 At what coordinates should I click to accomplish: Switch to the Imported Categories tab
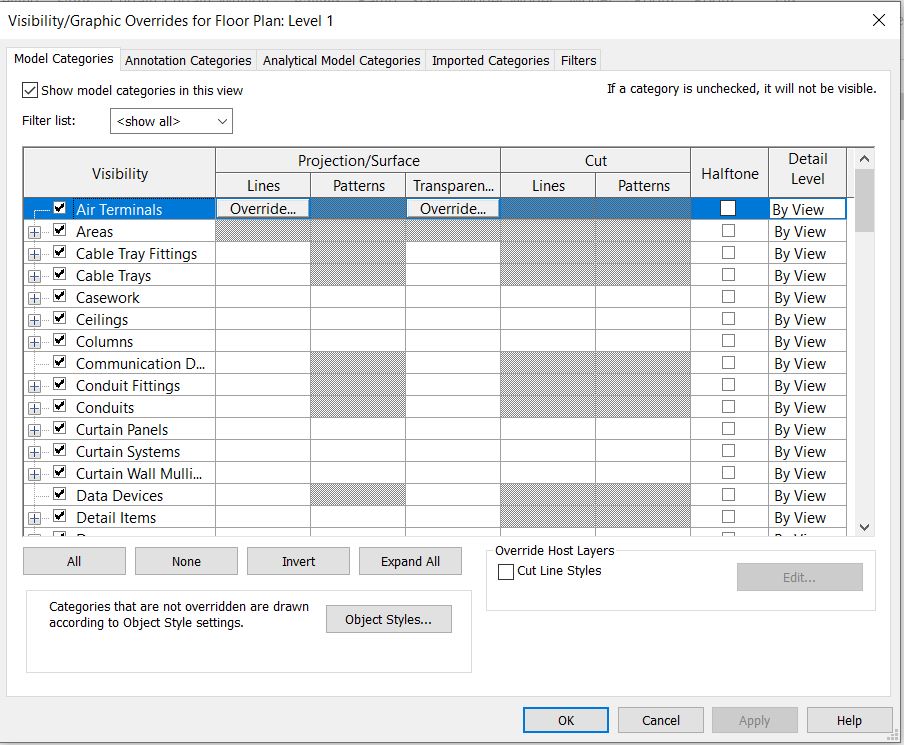489,60
